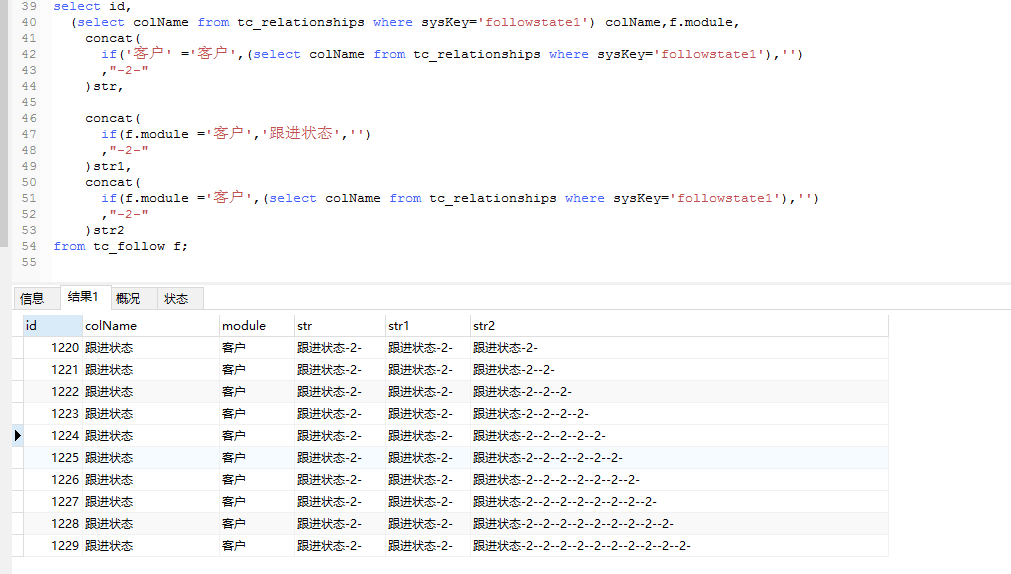The height and width of the screenshot is (574, 1011).
Task: Place cursor on line 54 'from tc_follow f;'
Action: [x=121, y=246]
